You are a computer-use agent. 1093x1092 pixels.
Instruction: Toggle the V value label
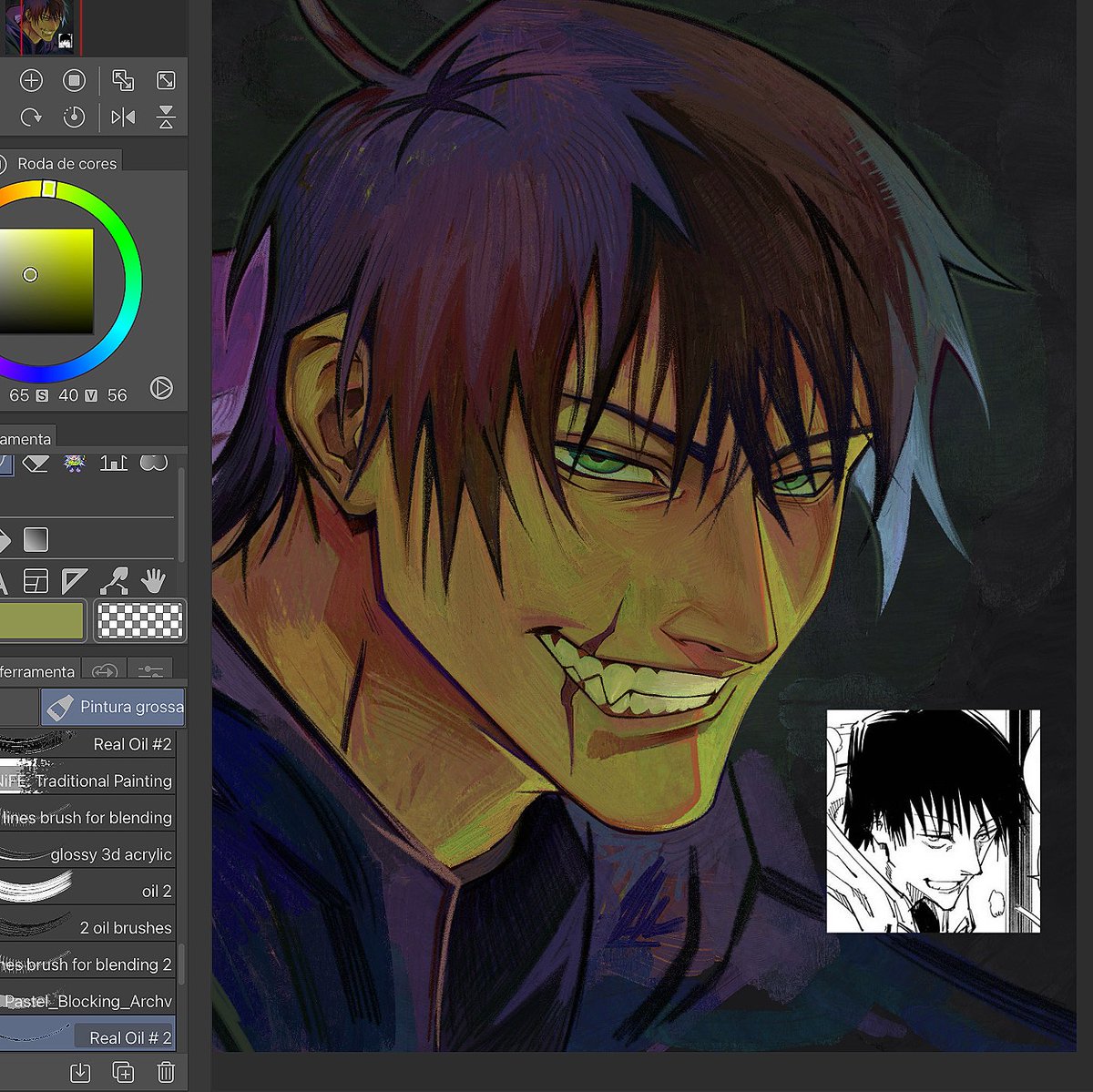[x=91, y=395]
